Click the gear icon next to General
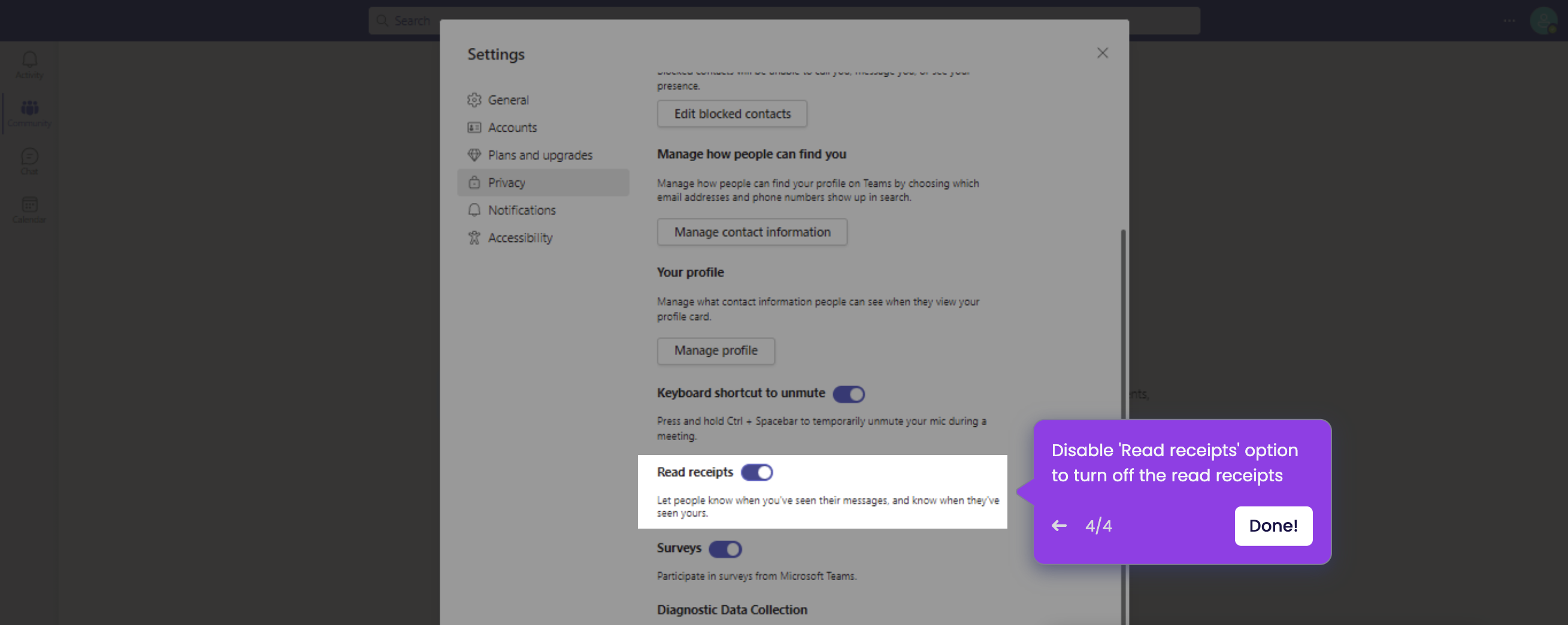The image size is (1568, 625). 475,100
